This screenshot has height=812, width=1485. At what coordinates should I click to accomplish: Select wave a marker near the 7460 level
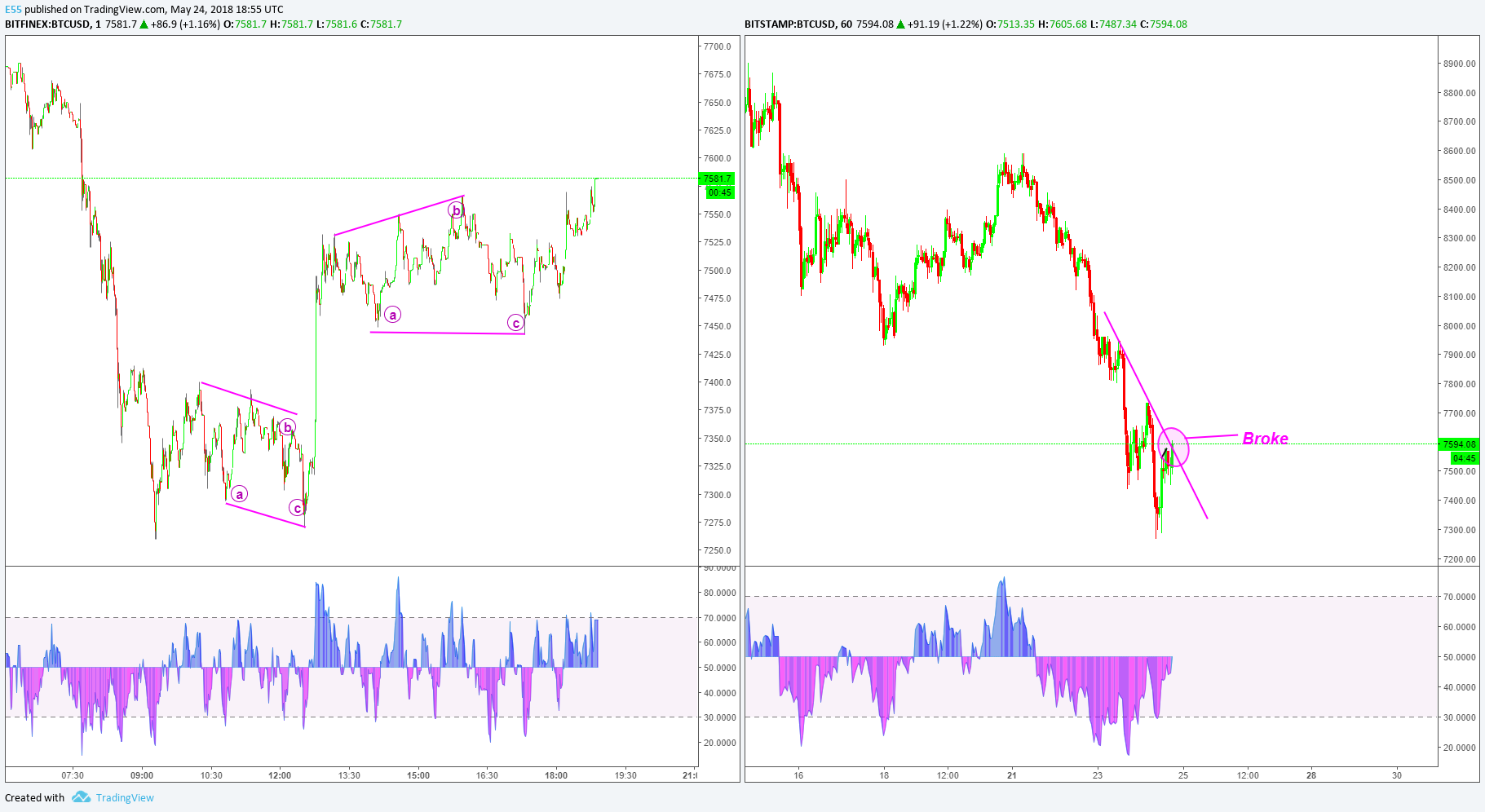coord(393,315)
